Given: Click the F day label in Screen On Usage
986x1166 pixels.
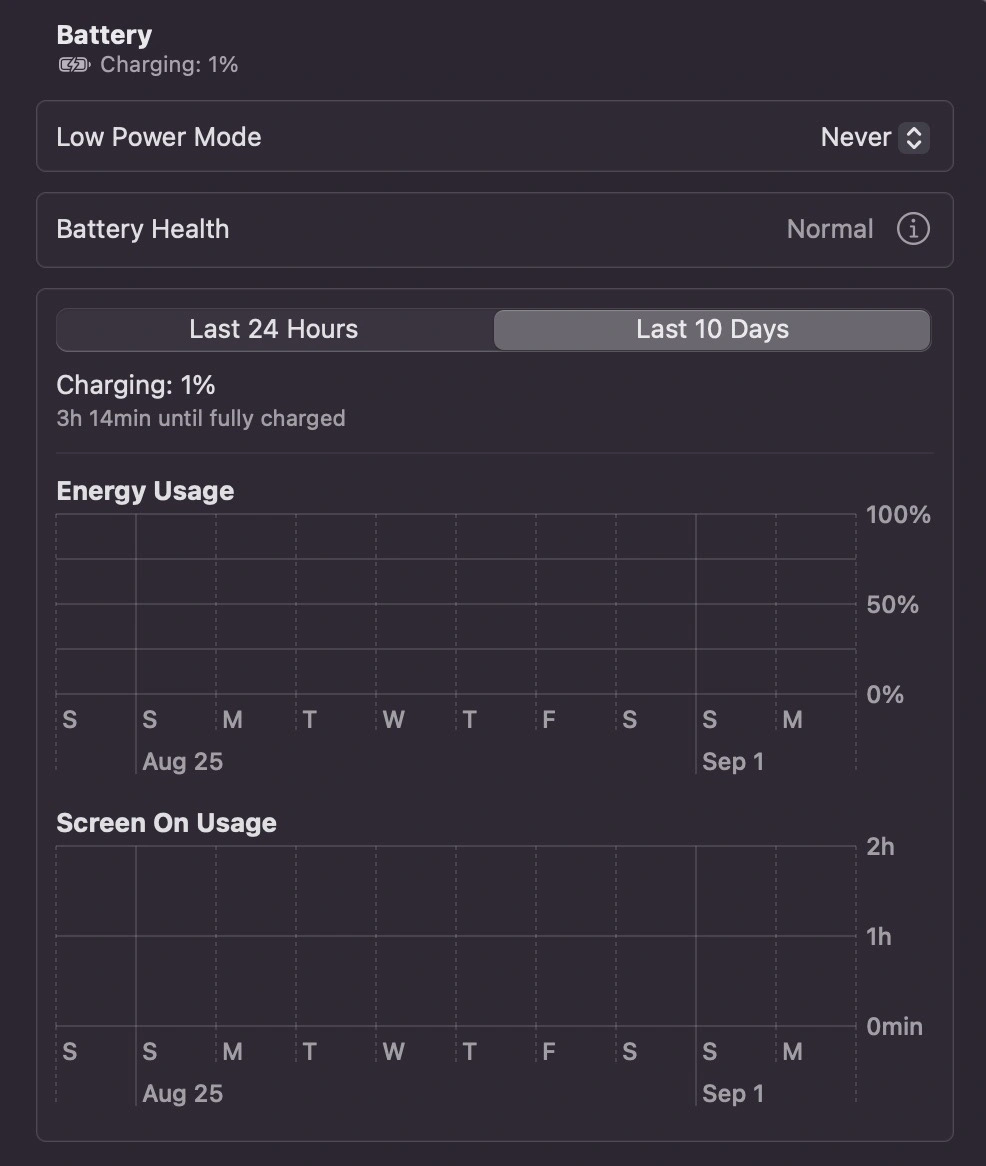Looking at the screenshot, I should (549, 1052).
